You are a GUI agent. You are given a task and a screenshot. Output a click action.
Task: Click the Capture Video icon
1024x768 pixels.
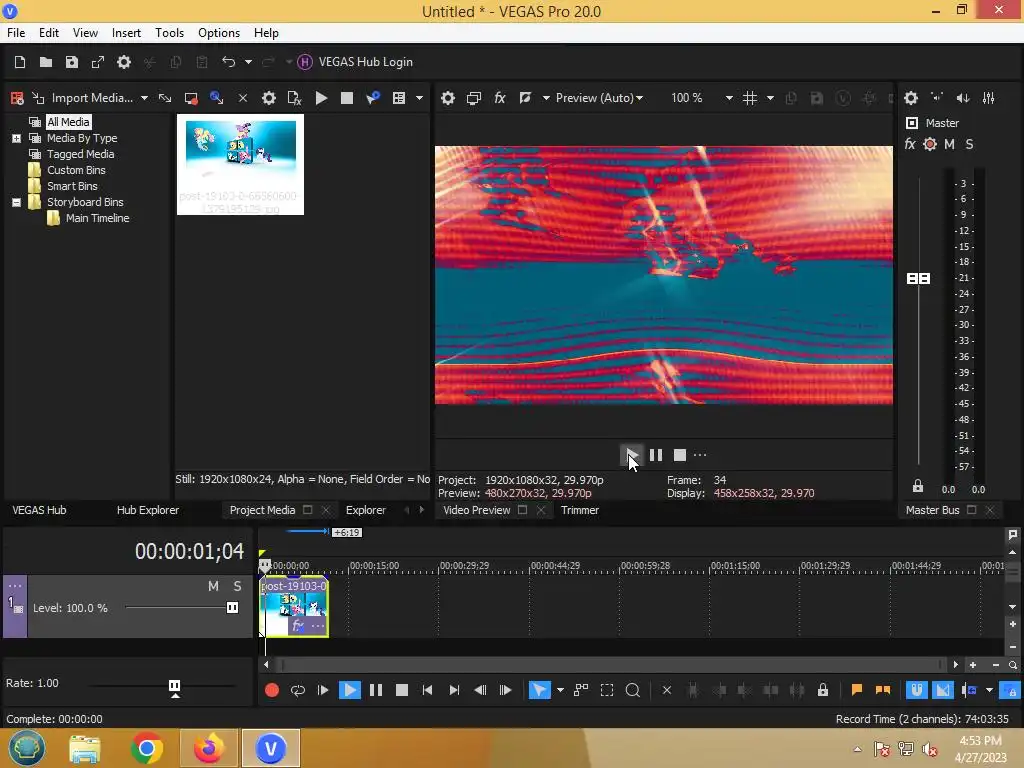coord(191,98)
